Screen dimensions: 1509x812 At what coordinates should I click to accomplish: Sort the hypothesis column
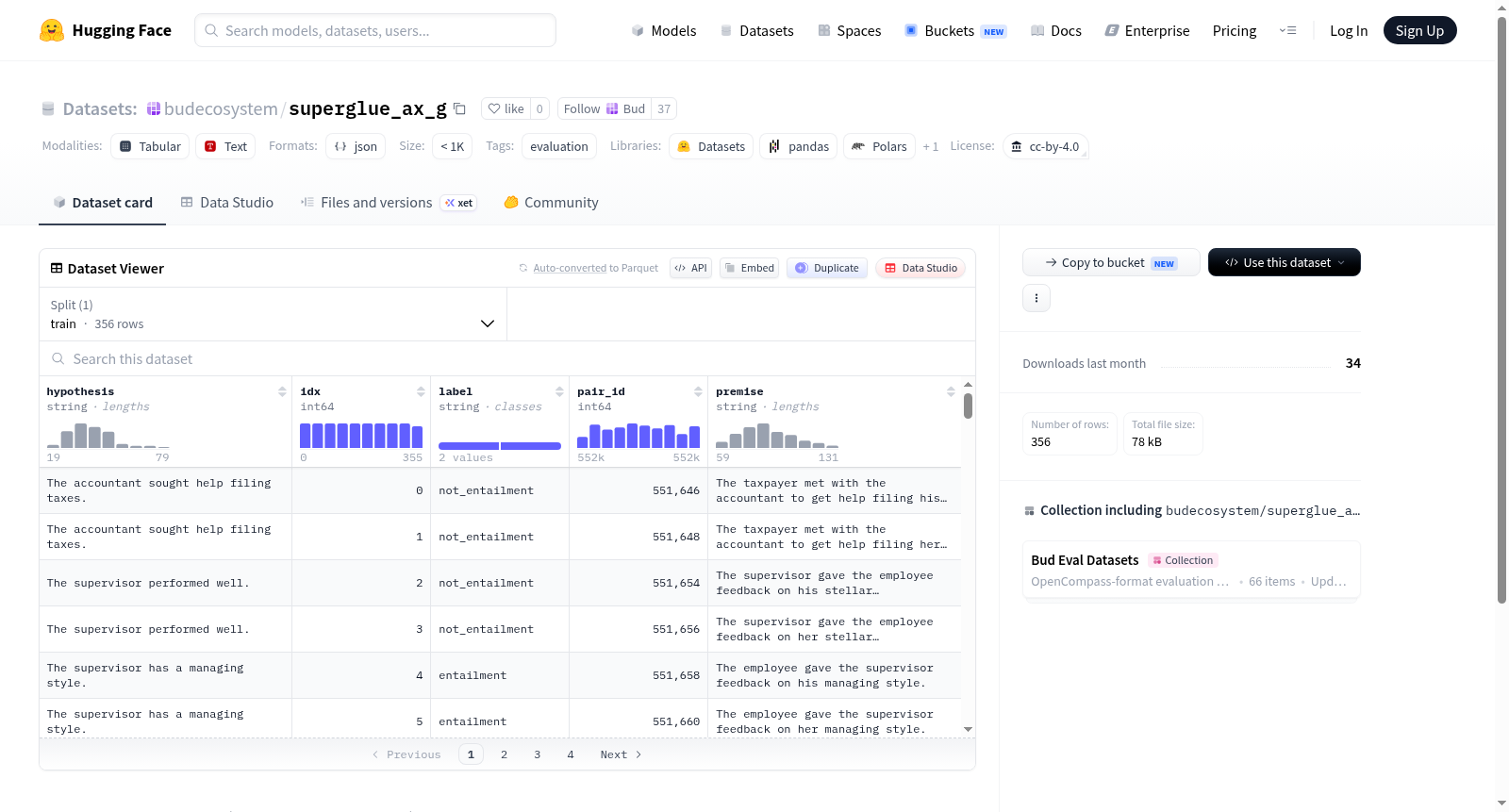pos(282,391)
